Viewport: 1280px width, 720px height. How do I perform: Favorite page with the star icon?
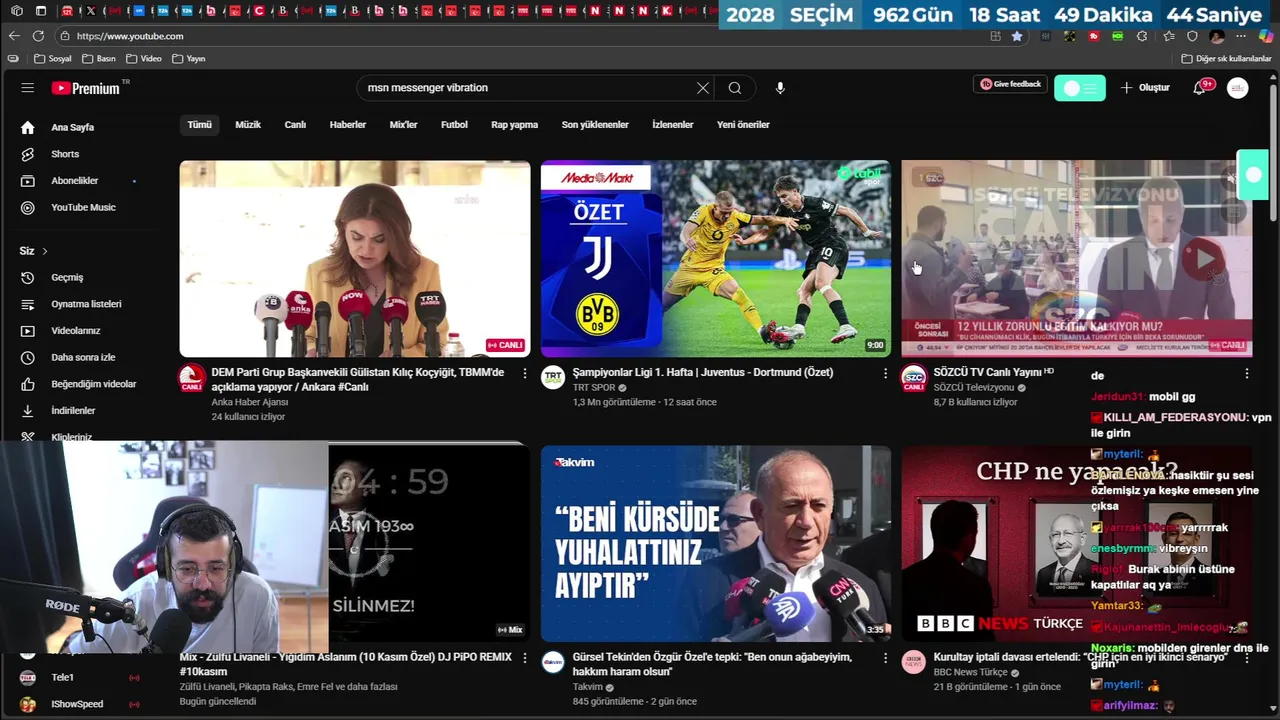click(x=1017, y=36)
